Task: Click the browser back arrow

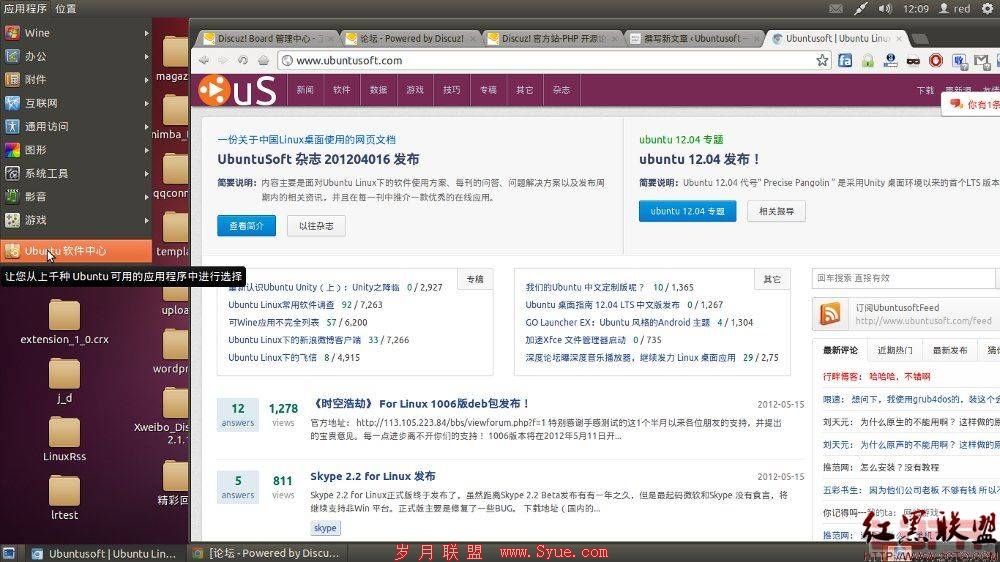Action: [203, 60]
